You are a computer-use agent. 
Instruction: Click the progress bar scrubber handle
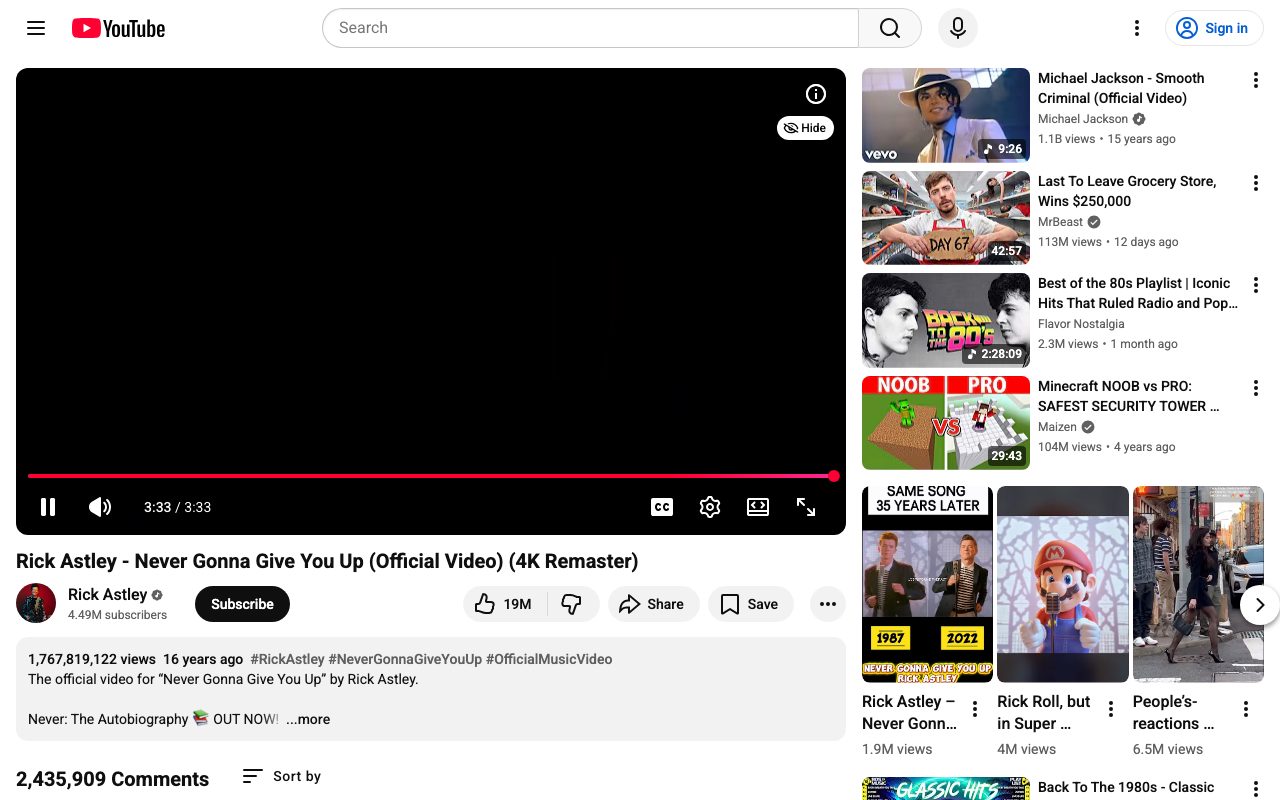[x=834, y=476]
